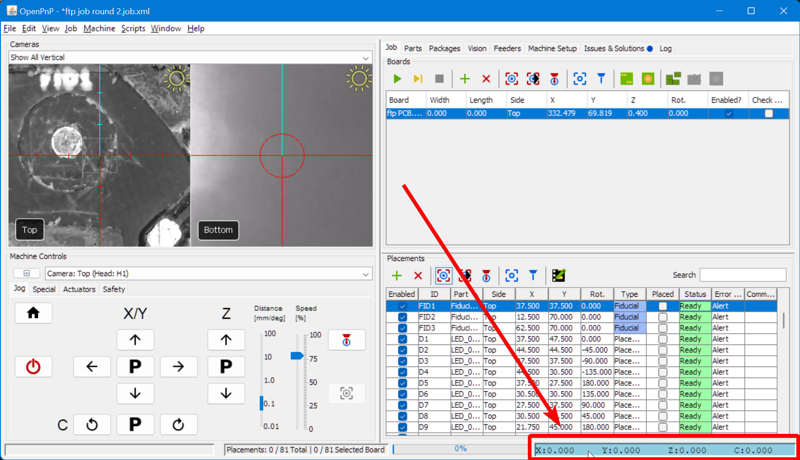The height and width of the screenshot is (460, 800).
Task: Remove board with red X in Boards
Action: pyautogui.click(x=486, y=79)
